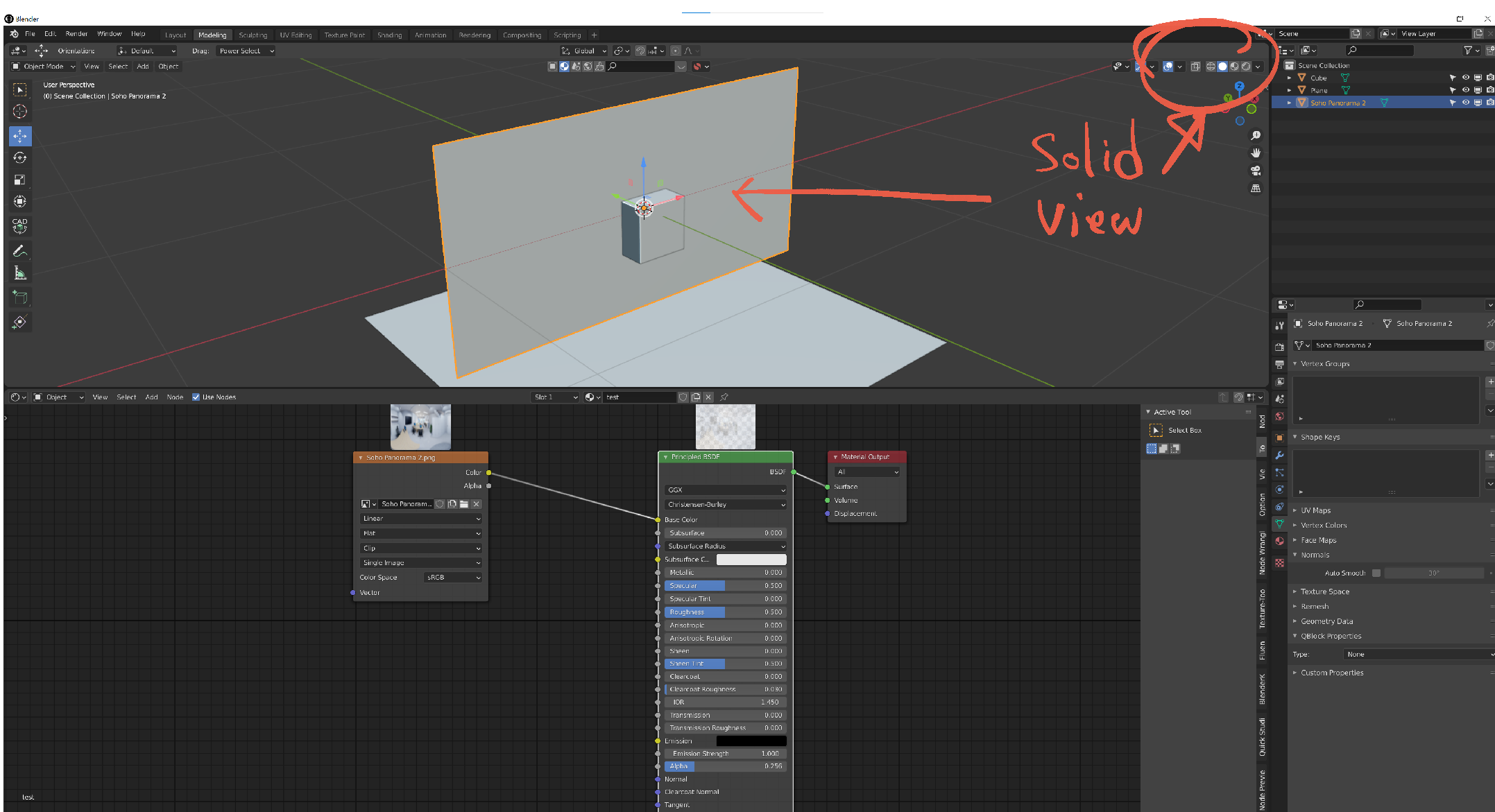Click the Alpha slider on Principled BSDF
This screenshot has height=812, width=1495.
tap(725, 766)
